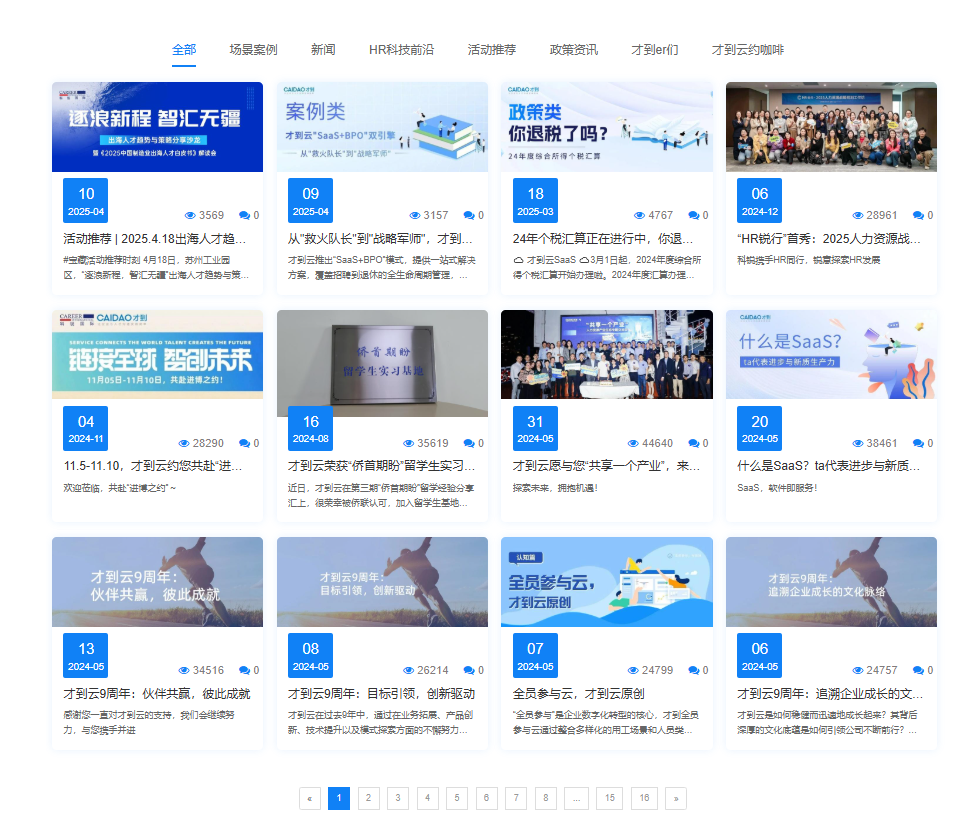Click the comment bubble on the 4767 card
This screenshot has height=827, width=980.
click(x=694, y=216)
